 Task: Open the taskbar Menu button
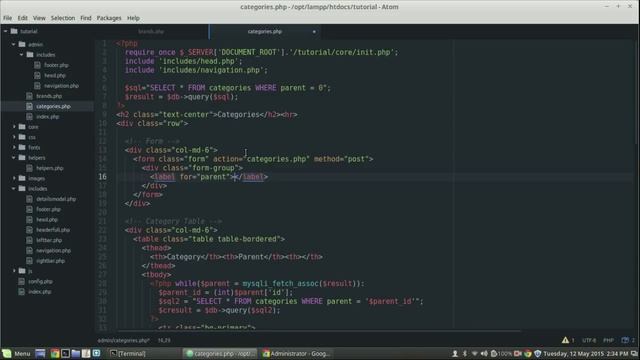[x=17, y=353]
